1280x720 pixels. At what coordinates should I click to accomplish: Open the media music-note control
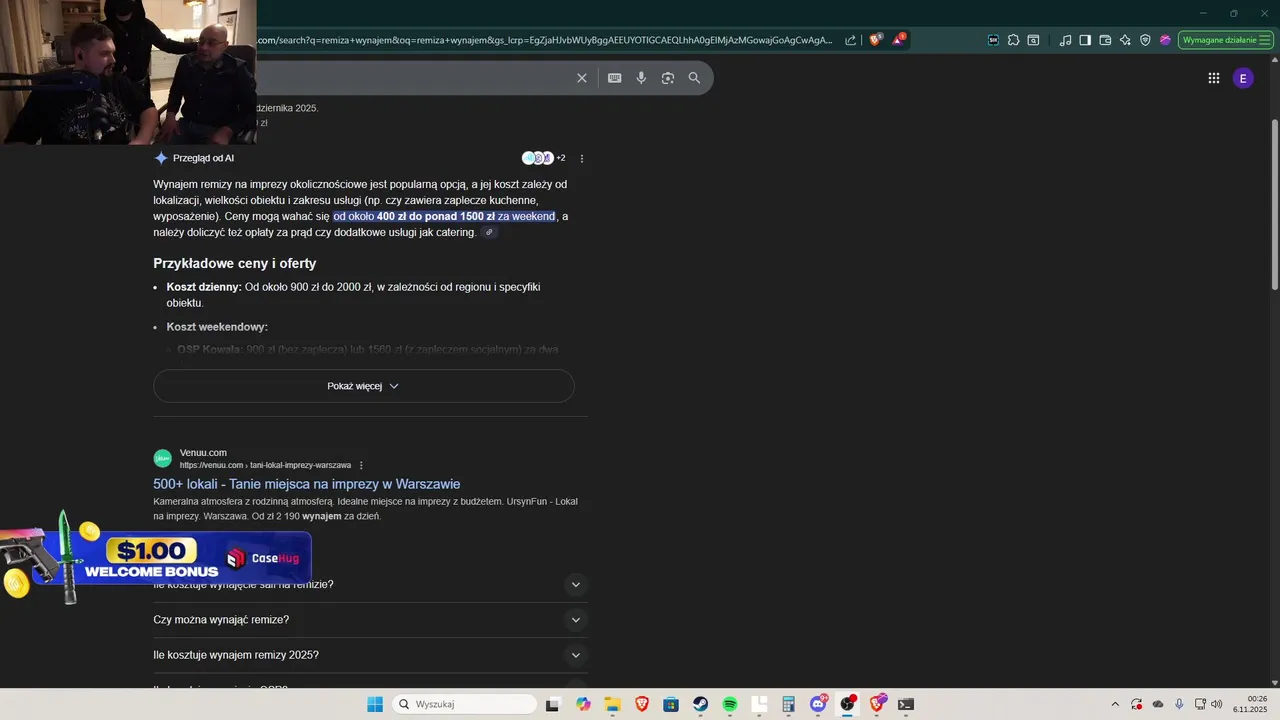1065,40
